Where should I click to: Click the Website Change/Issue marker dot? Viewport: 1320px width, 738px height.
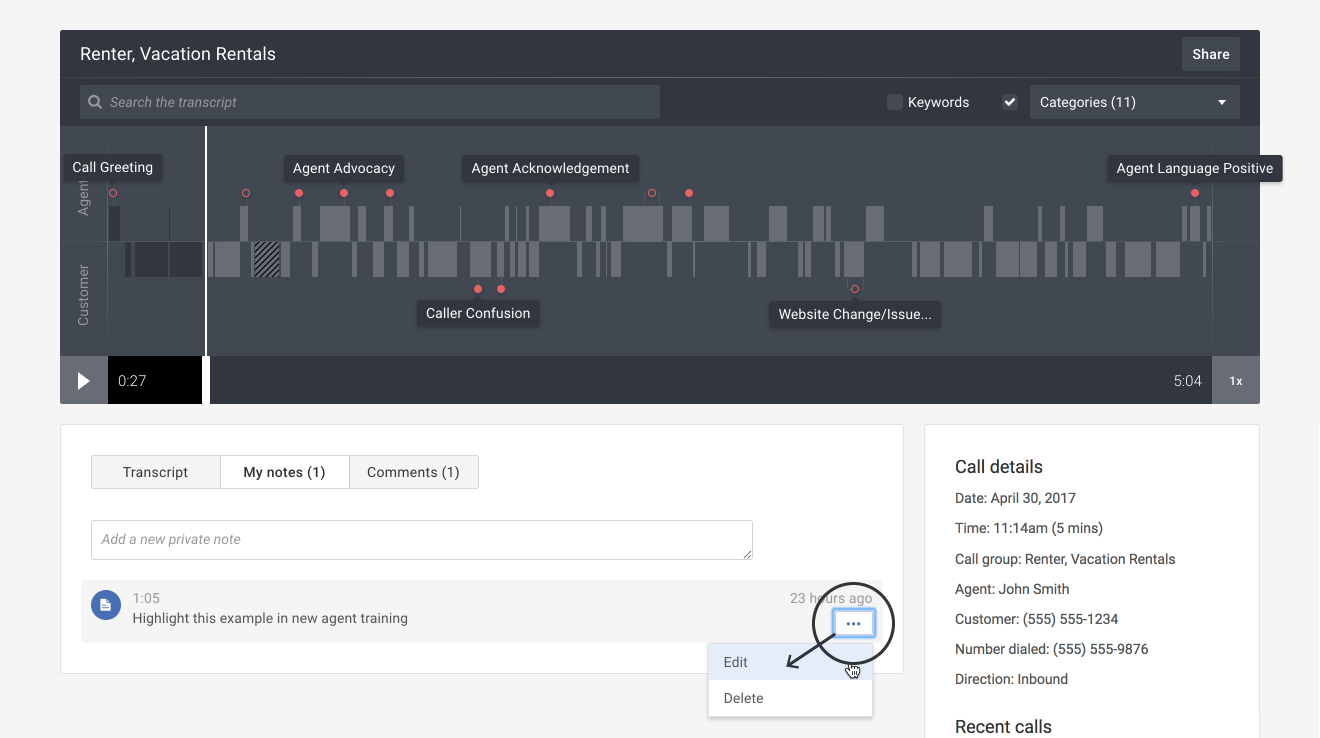pos(855,289)
